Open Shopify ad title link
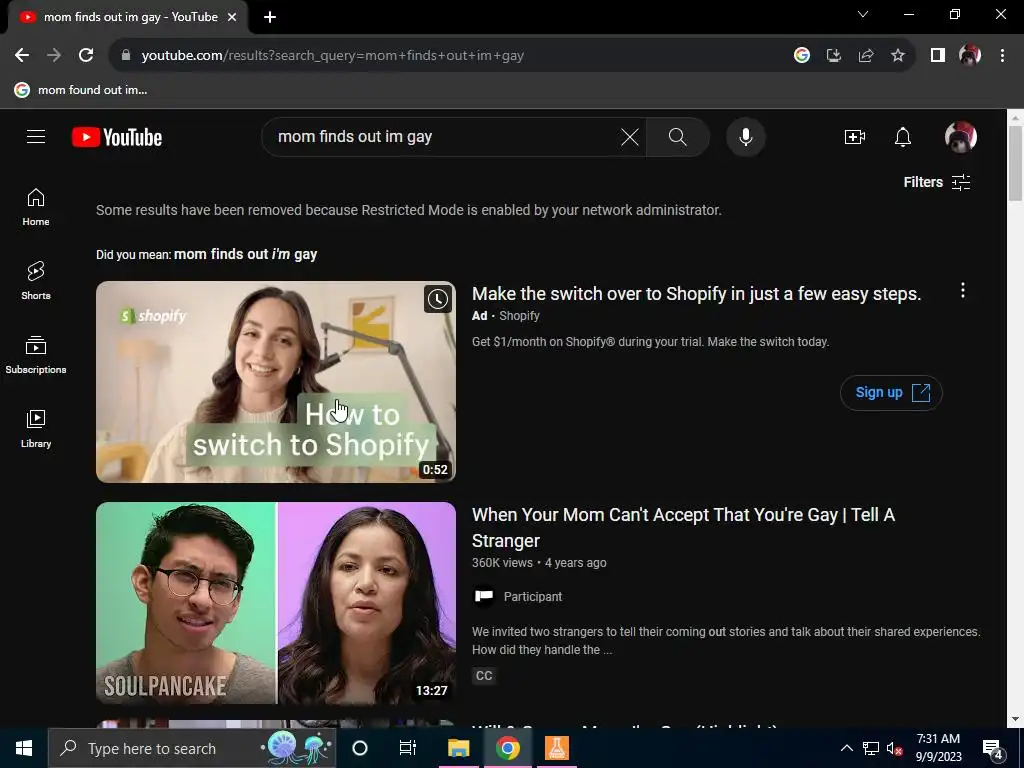1024x768 pixels. click(x=696, y=294)
